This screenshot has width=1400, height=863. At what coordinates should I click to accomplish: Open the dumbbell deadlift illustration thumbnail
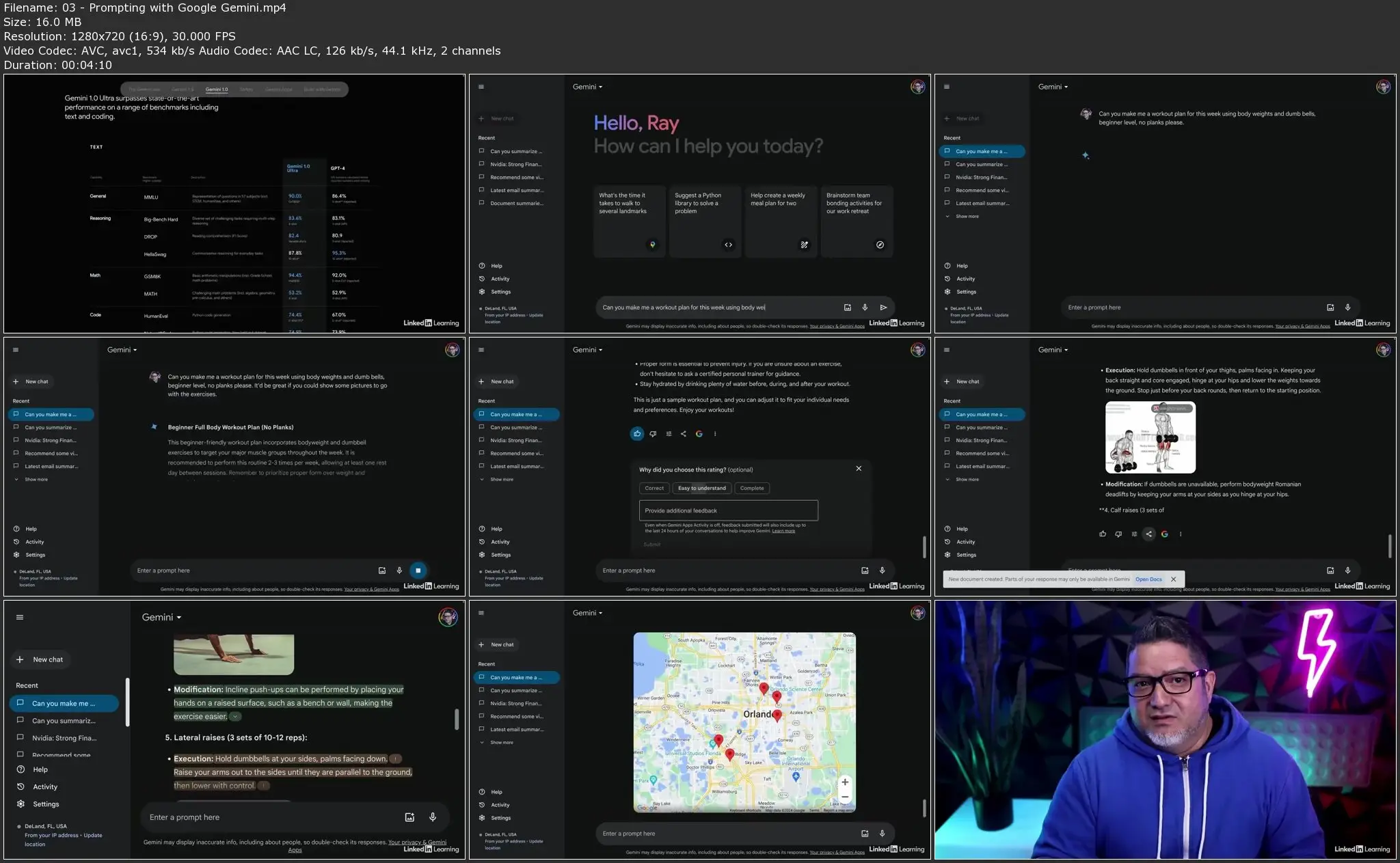1150,437
